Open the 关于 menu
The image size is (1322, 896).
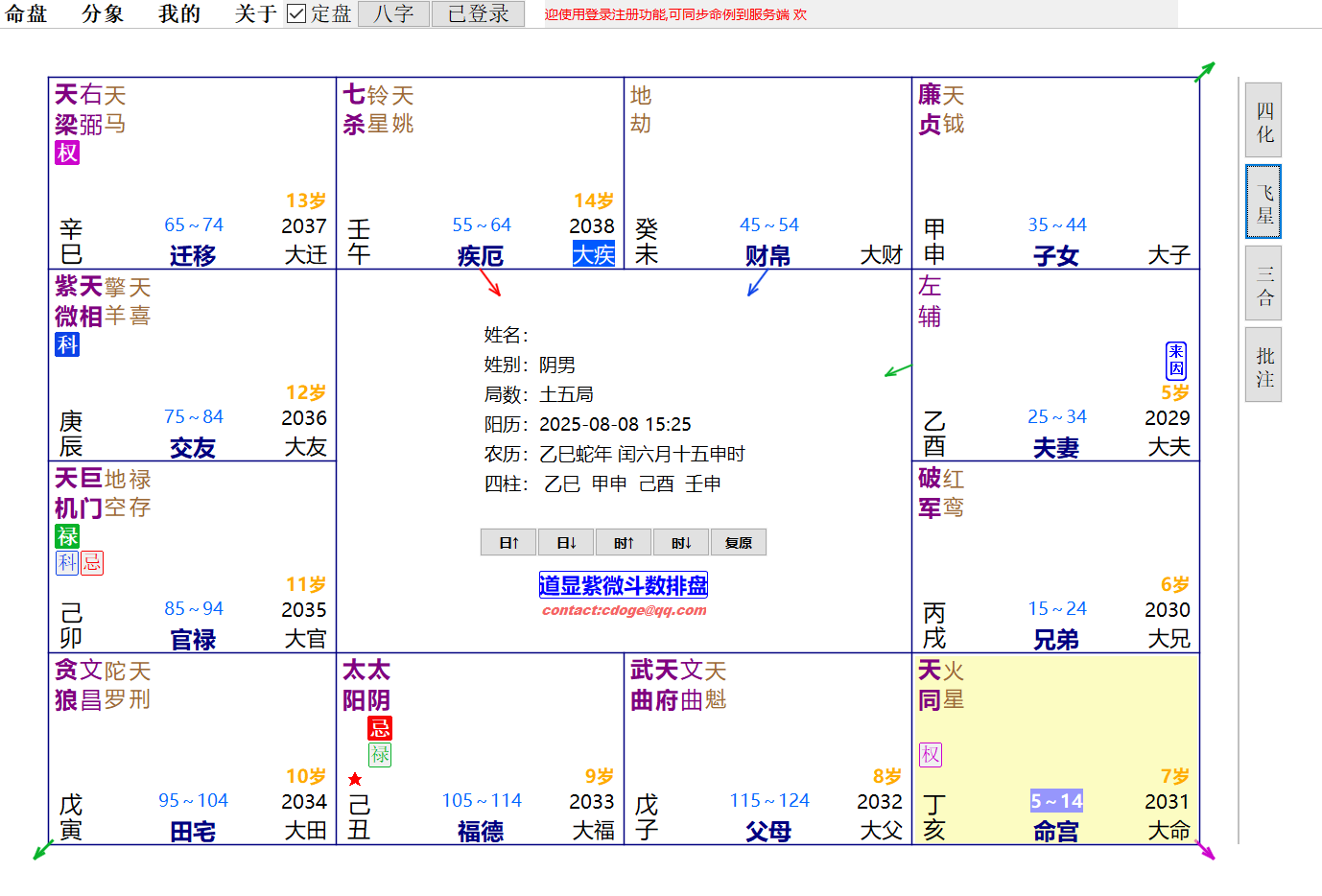coord(255,13)
